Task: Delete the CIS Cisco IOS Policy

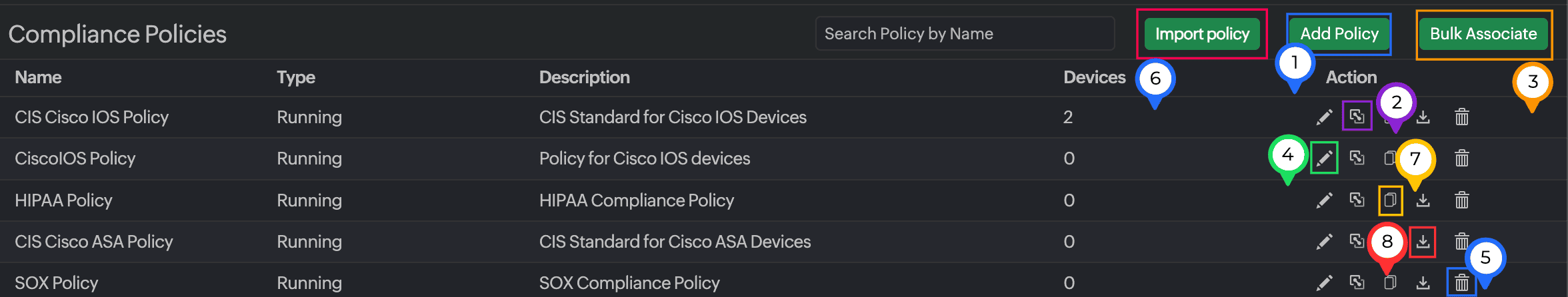Action: coord(1461,117)
